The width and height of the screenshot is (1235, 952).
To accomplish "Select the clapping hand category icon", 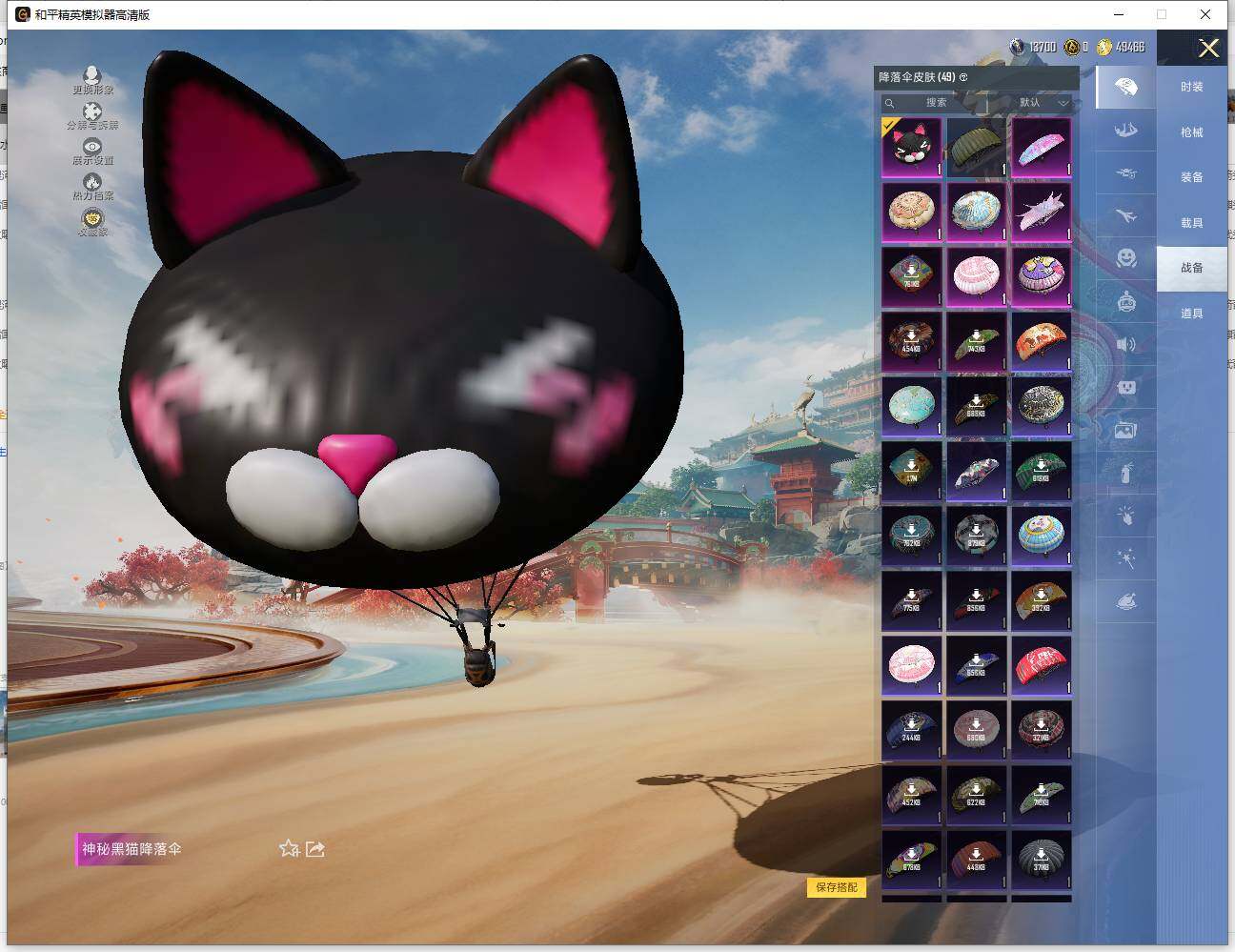I will [x=1125, y=516].
